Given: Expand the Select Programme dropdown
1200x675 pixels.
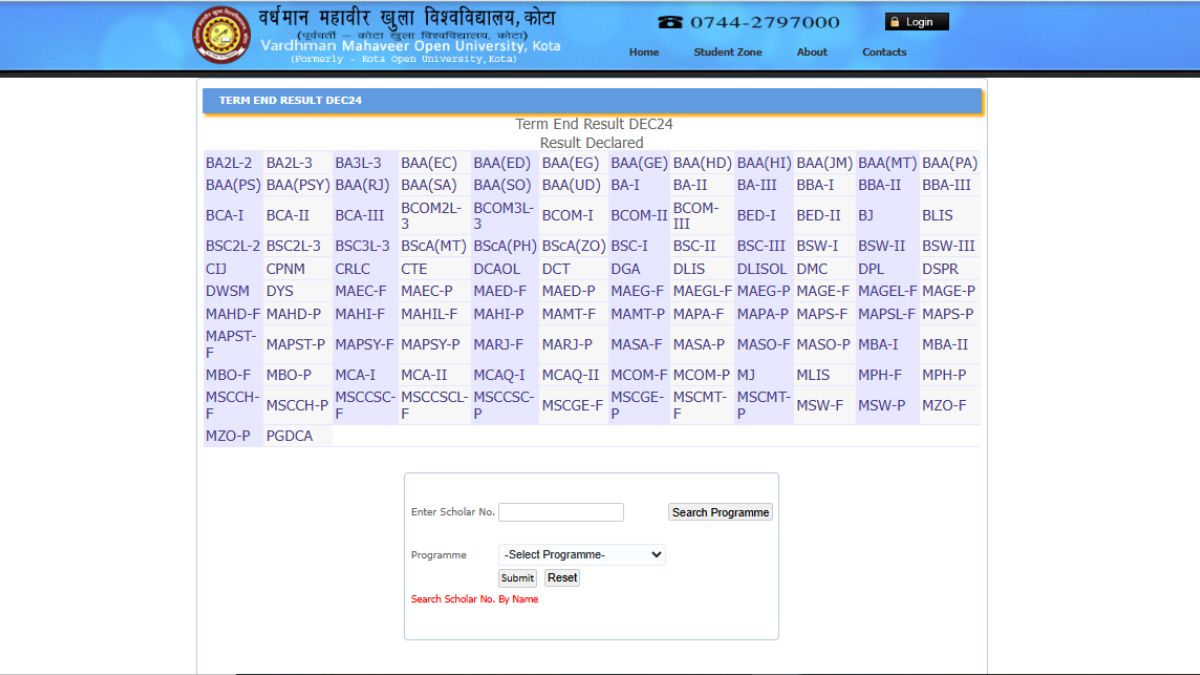Looking at the screenshot, I should 582,554.
